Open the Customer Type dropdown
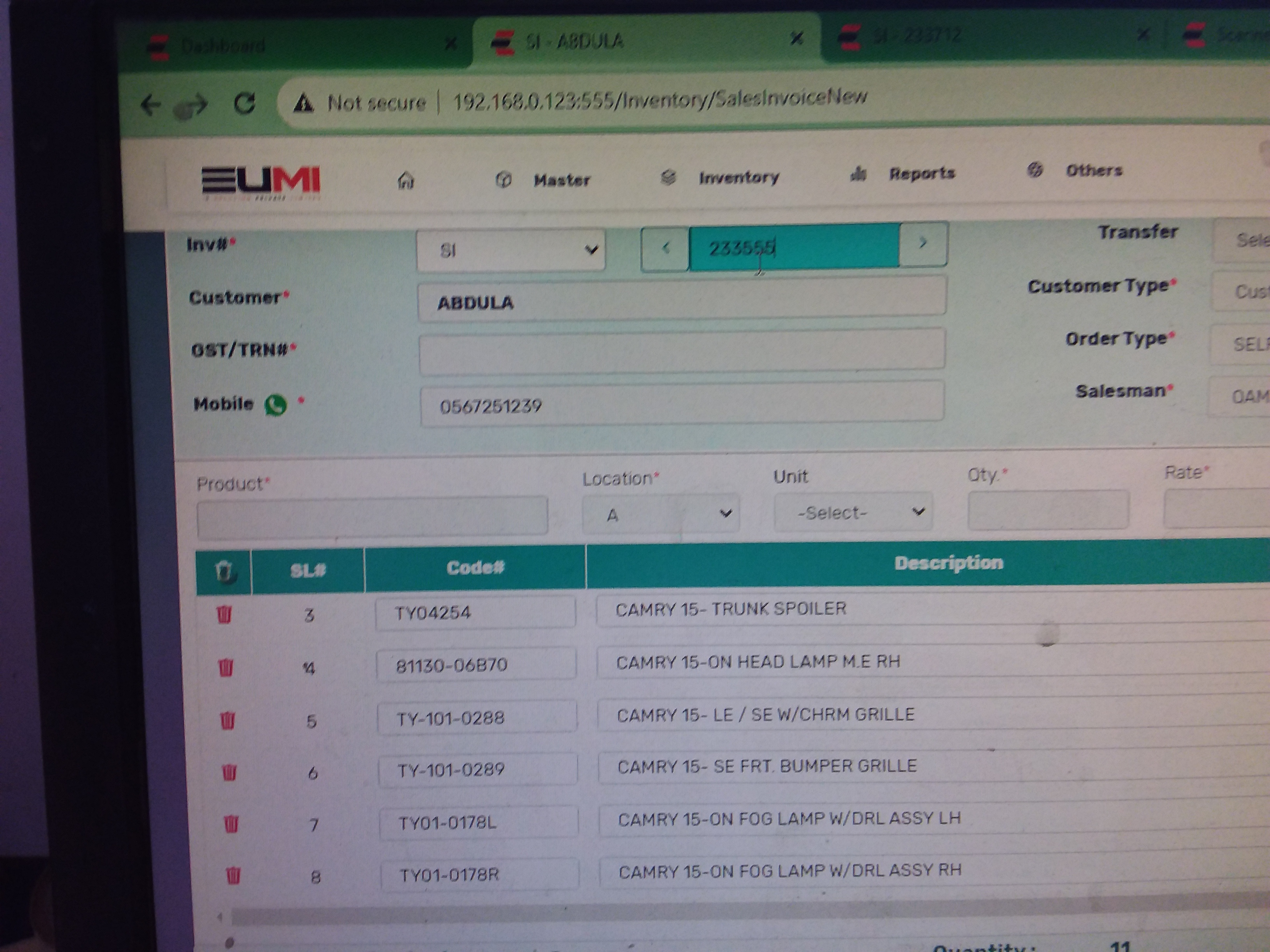 (1240, 291)
